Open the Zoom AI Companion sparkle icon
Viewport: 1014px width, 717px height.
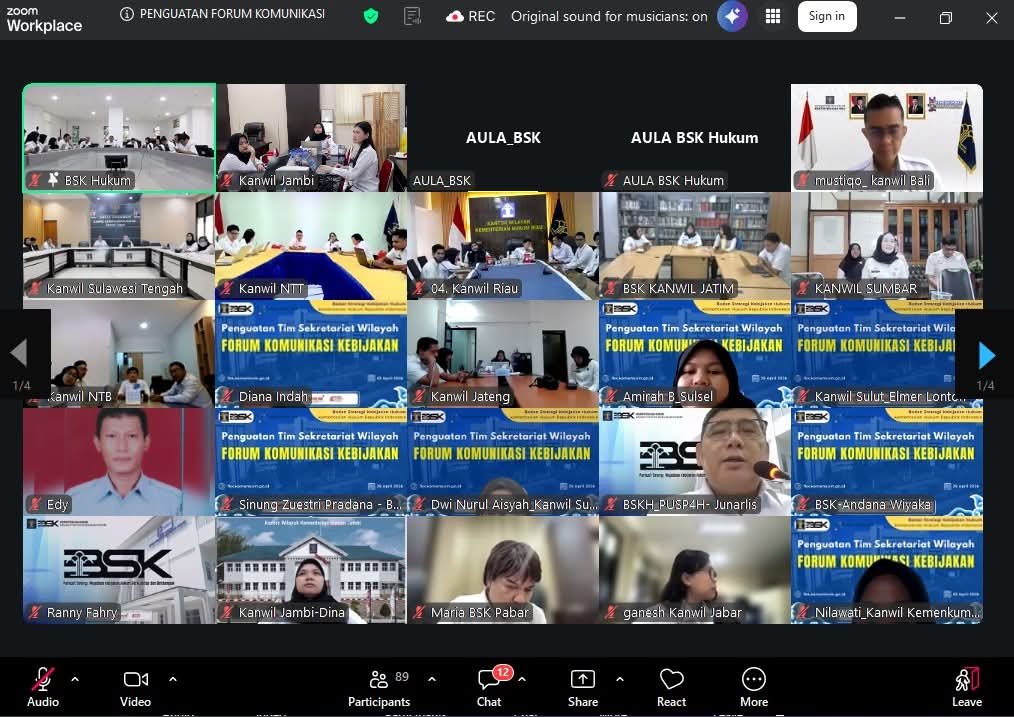[x=732, y=16]
